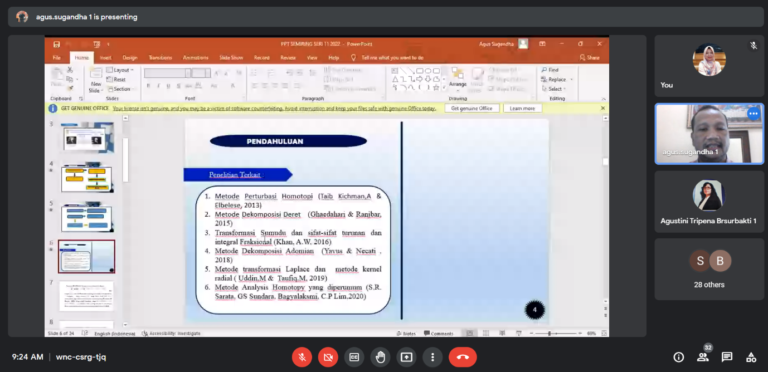Click the Cut scissors icon

click(x=70, y=70)
